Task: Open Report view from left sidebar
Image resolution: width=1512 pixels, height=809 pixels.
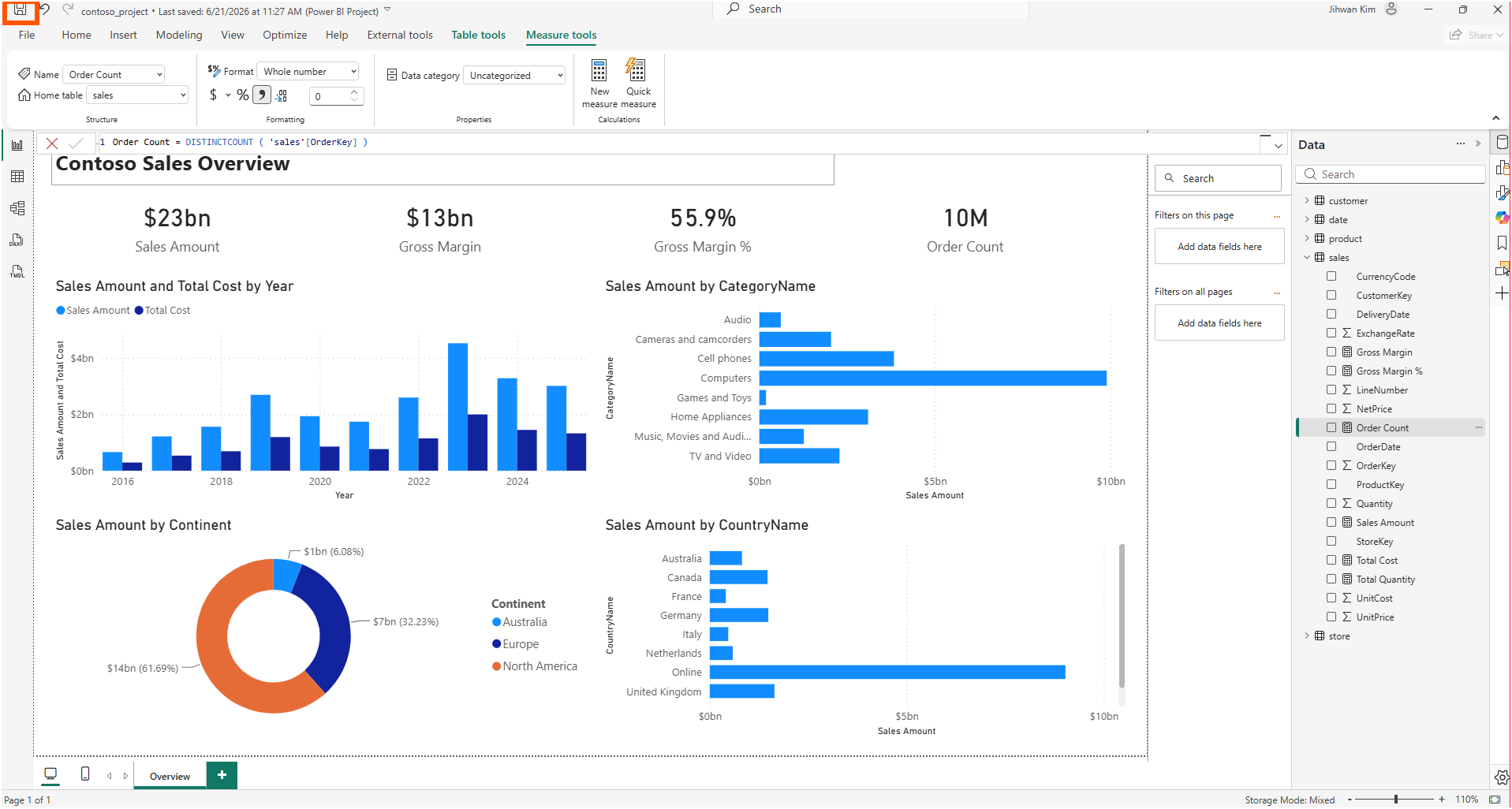Action: coord(17,145)
